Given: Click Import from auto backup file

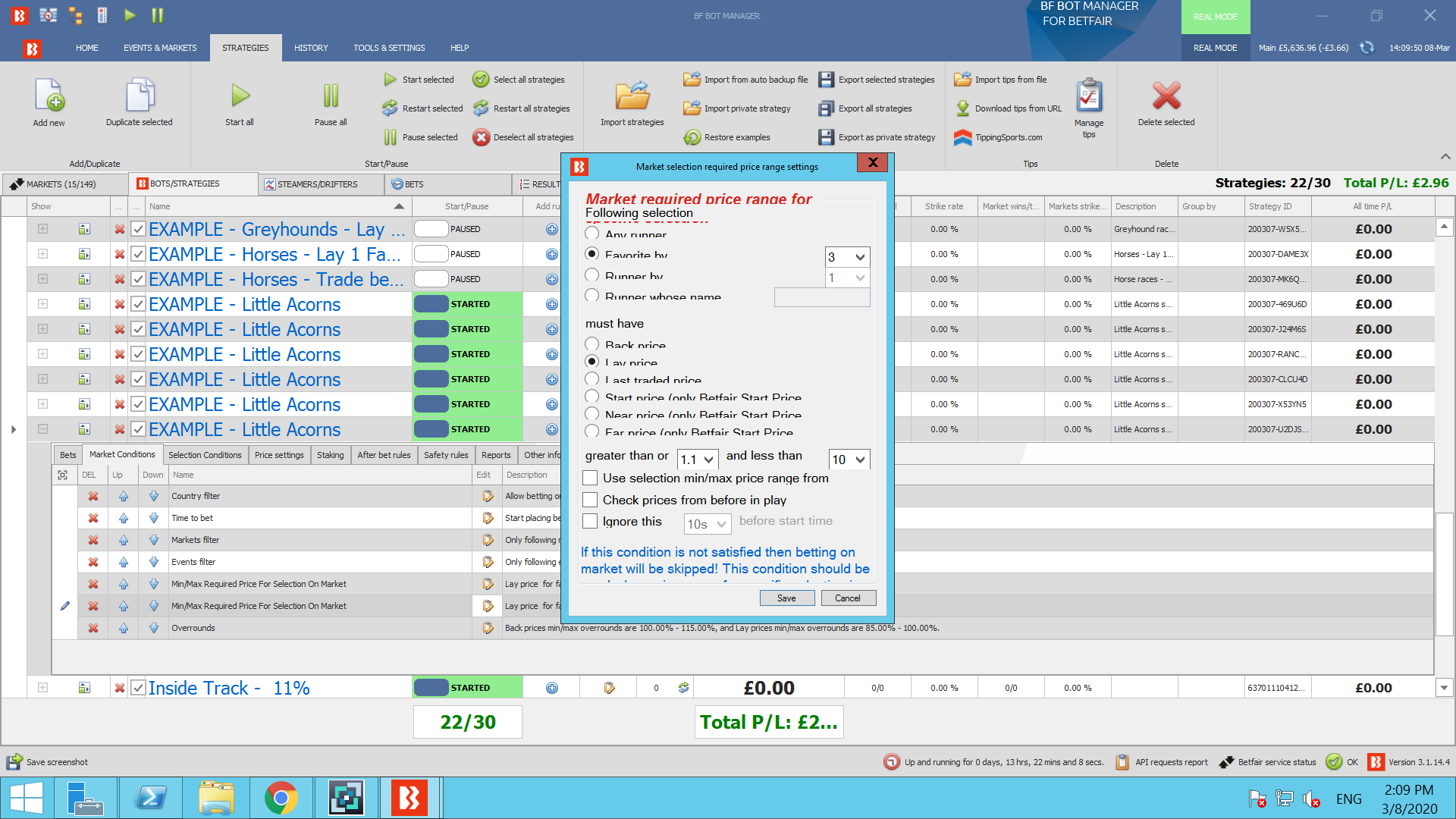Looking at the screenshot, I should click(745, 80).
